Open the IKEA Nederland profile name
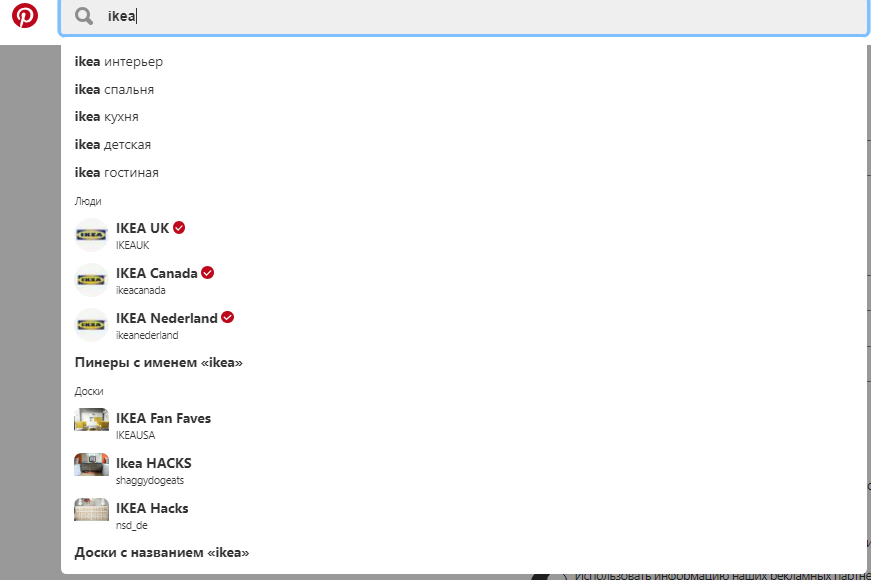This screenshot has height=580, width=871. click(x=166, y=318)
